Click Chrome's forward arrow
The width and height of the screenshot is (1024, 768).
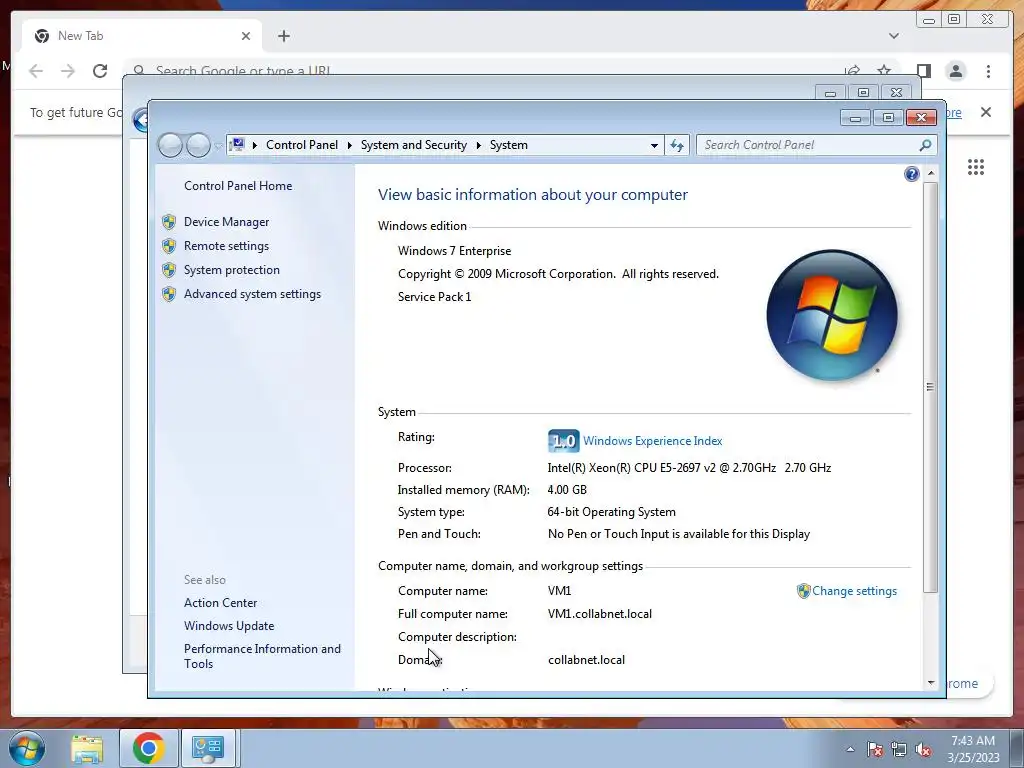pyautogui.click(x=68, y=71)
